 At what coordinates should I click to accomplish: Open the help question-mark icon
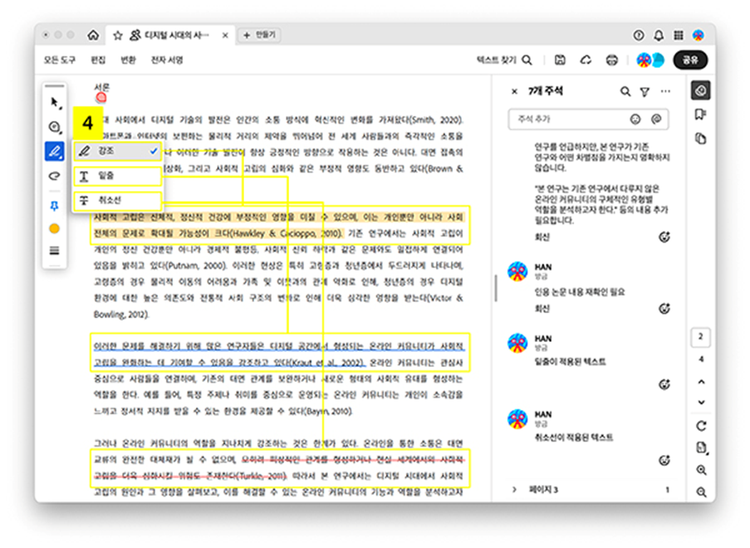639,35
